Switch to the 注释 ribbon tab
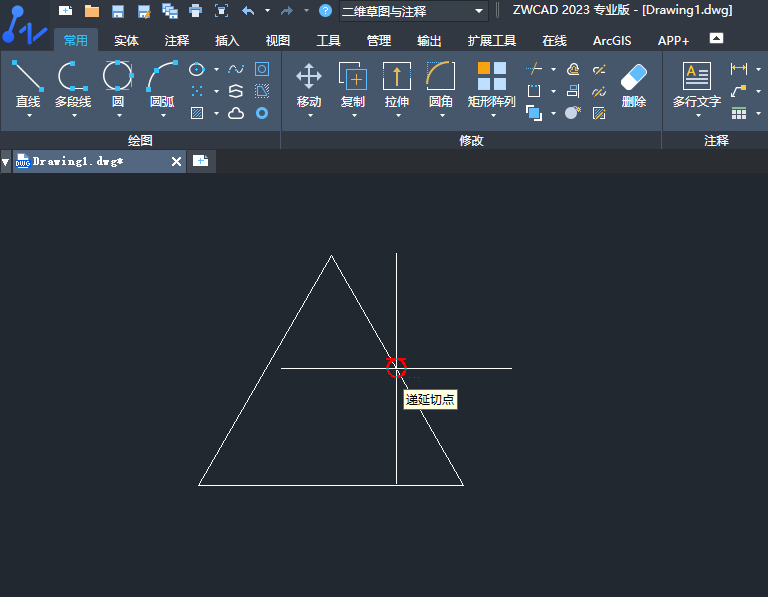The image size is (768, 597). pos(177,41)
